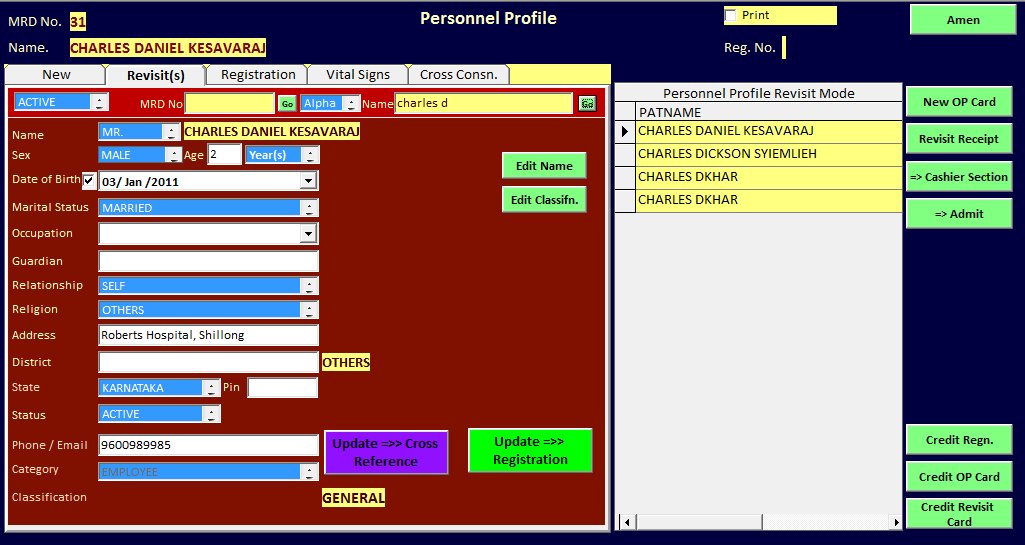
Task: Open the Status ACTIVE dropdown in the form
Action: click(x=159, y=414)
